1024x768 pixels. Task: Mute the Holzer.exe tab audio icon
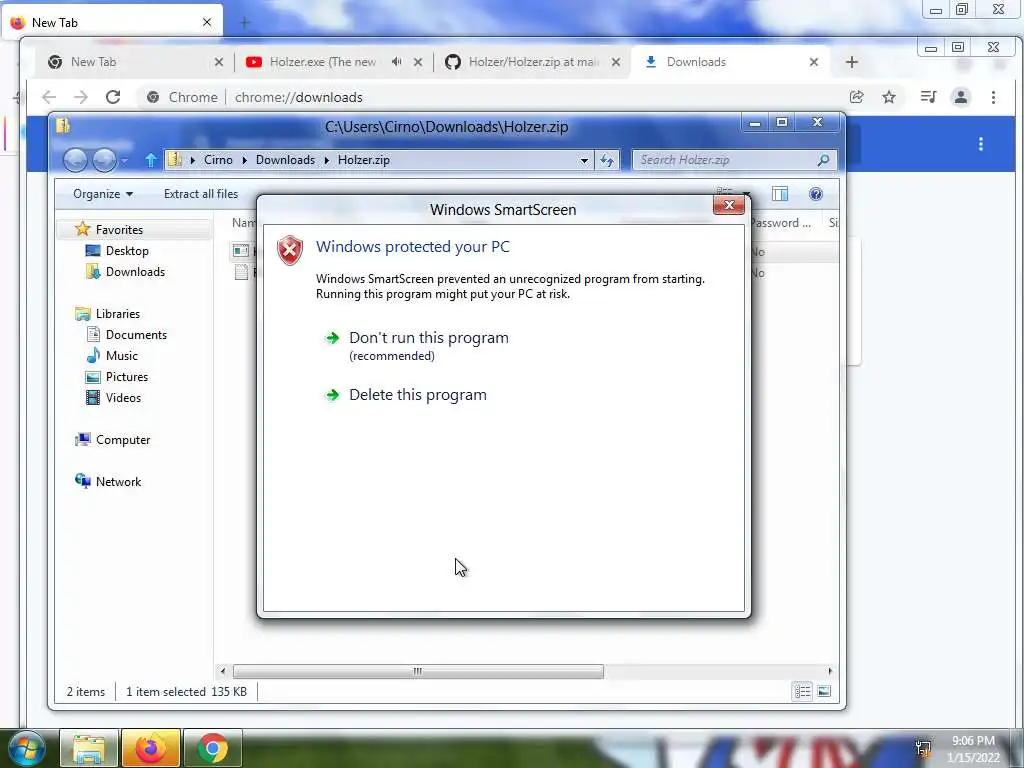[x=396, y=62]
